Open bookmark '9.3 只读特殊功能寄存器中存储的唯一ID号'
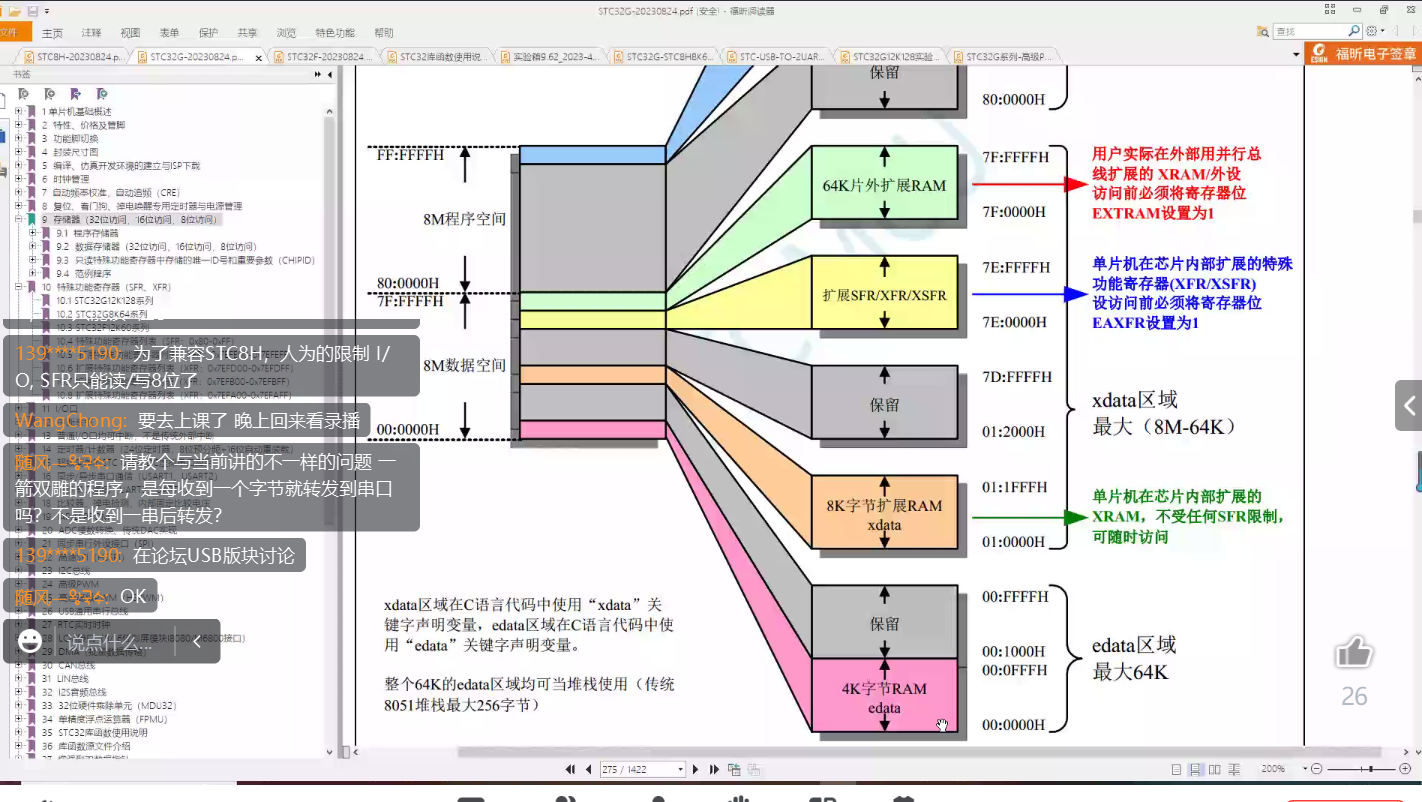 pos(185,260)
